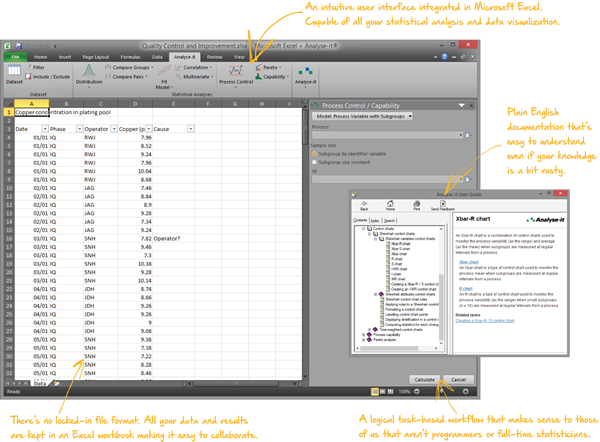Open the Phase column filter dropdown
Image resolution: width=600 pixels, height=442 pixels.
point(79,129)
